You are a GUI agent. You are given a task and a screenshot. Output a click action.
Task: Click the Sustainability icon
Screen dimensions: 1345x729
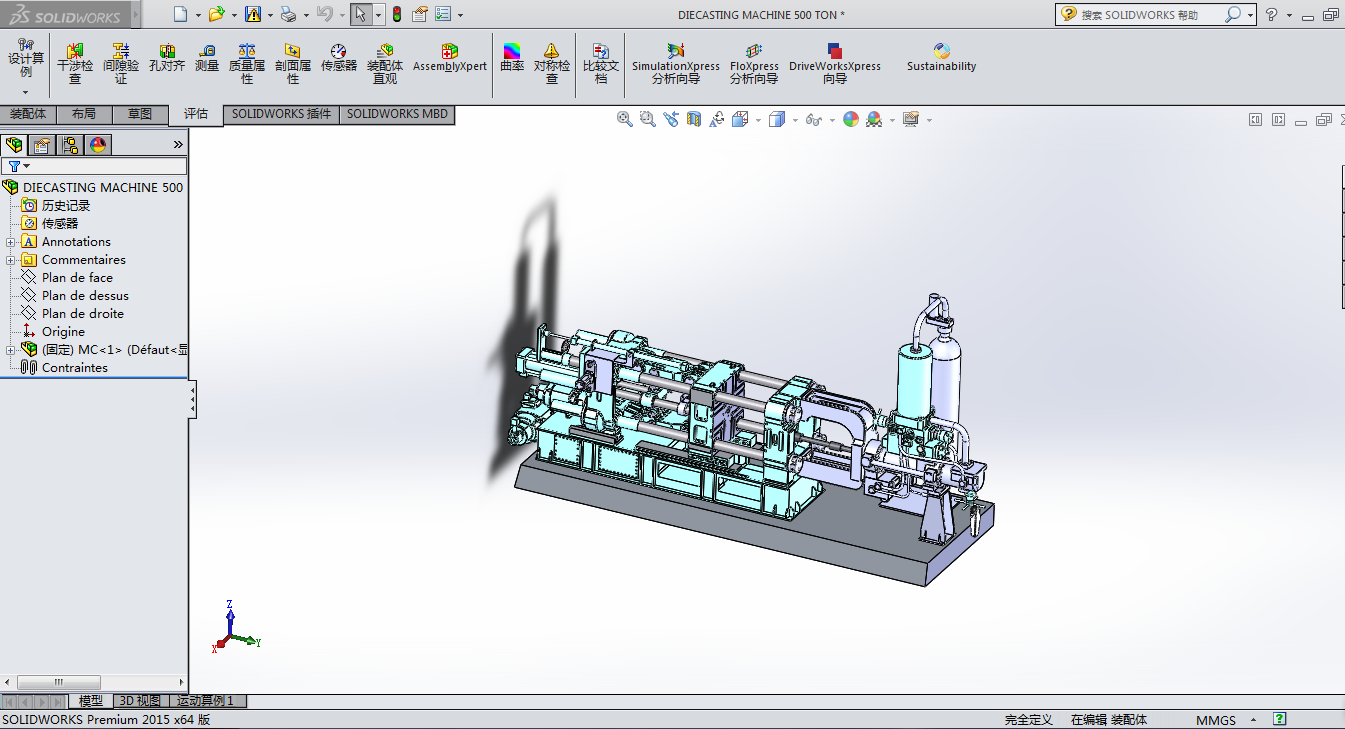coord(941,58)
